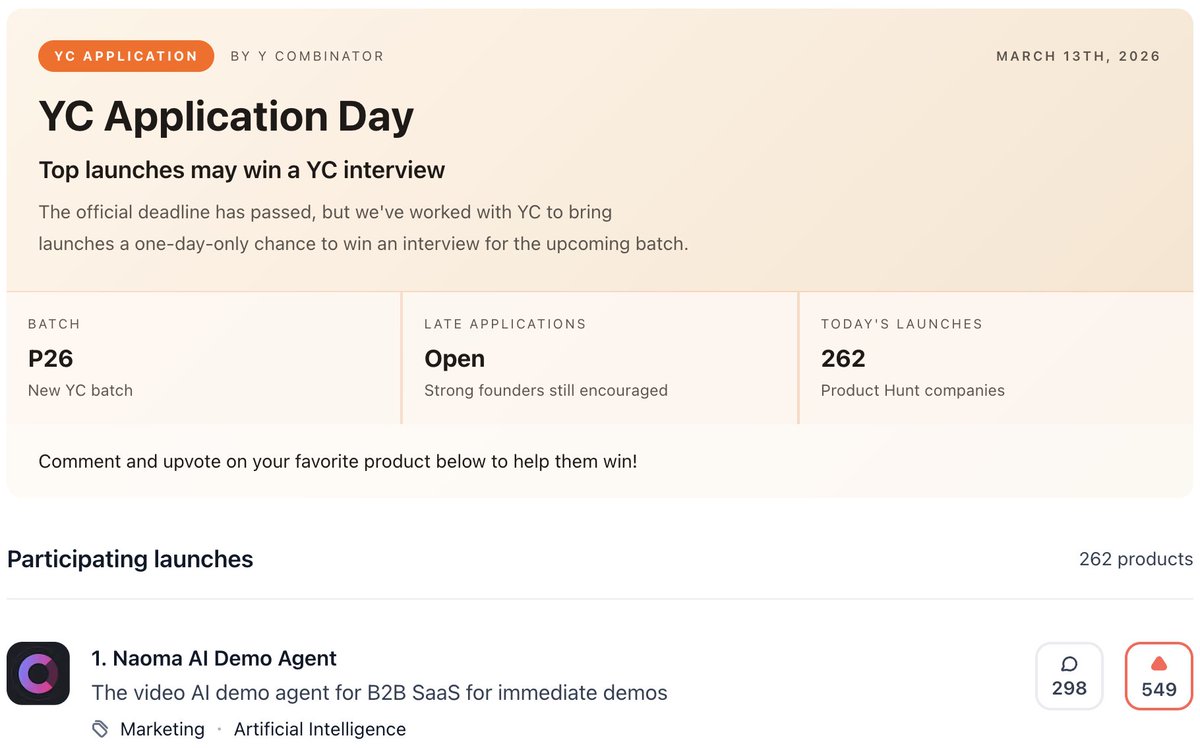Open the 1. Naoma AI Demo Agent title
The image size is (1200, 748).
pyautogui.click(x=214, y=658)
